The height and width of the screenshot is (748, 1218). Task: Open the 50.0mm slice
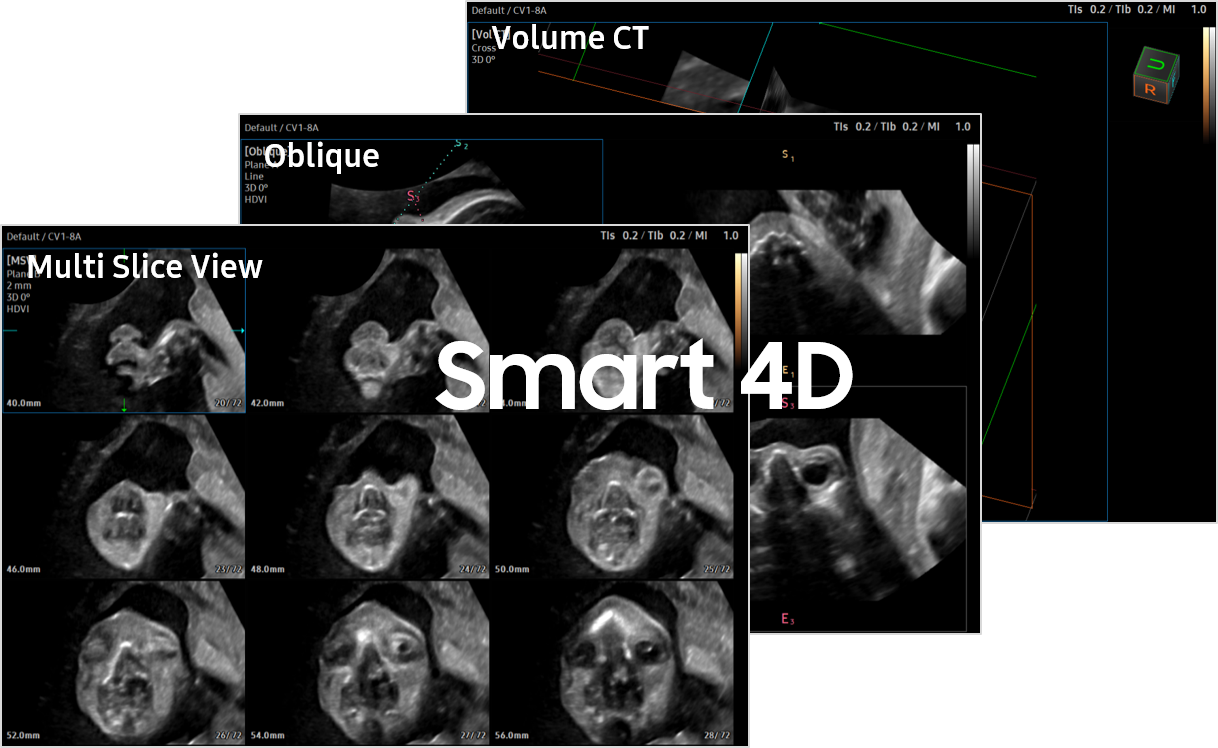(613, 495)
